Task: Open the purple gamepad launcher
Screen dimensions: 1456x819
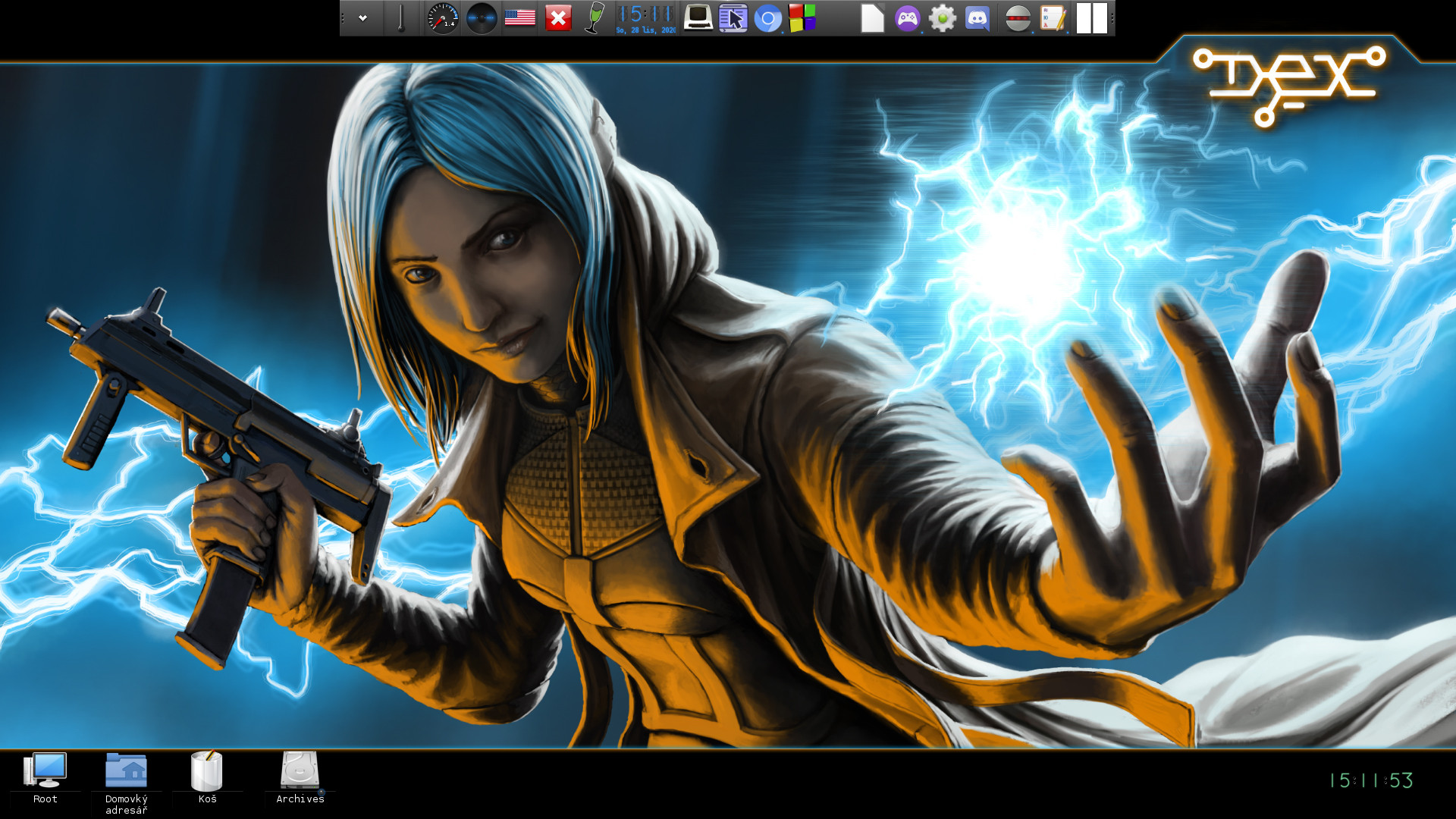Action: (907, 18)
